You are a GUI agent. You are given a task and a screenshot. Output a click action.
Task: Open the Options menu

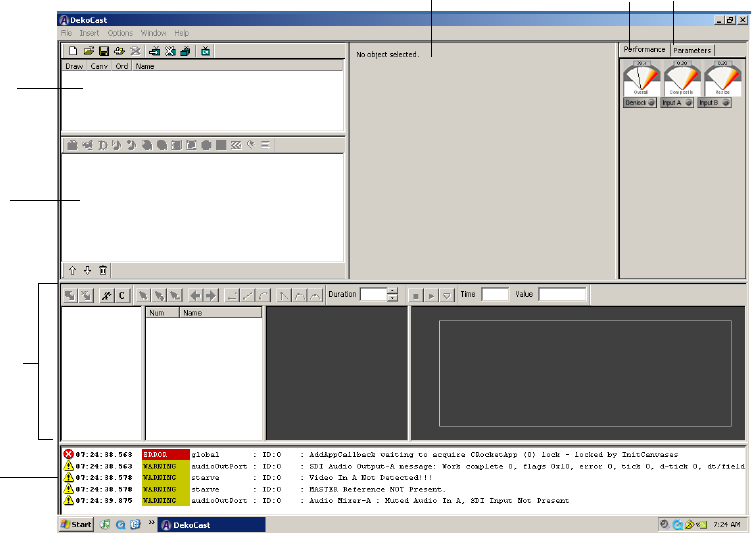120,33
